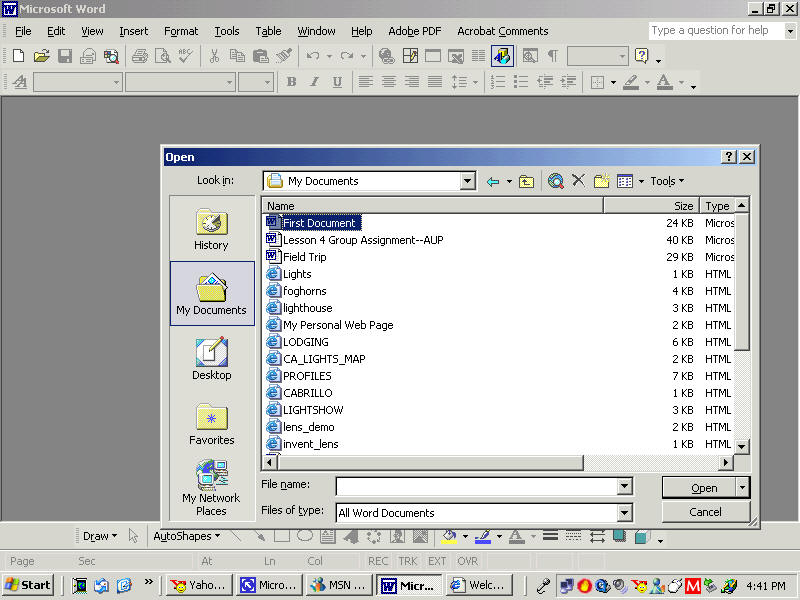This screenshot has width=800, height=600.
Task: Select the Field Trip document
Action: tap(305, 257)
